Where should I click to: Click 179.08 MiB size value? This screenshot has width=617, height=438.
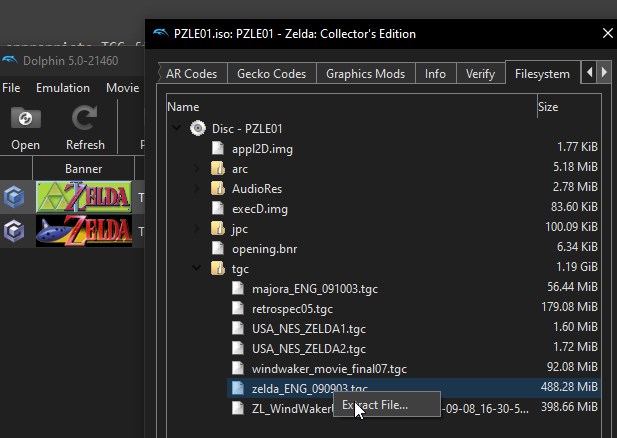[x=569, y=307]
